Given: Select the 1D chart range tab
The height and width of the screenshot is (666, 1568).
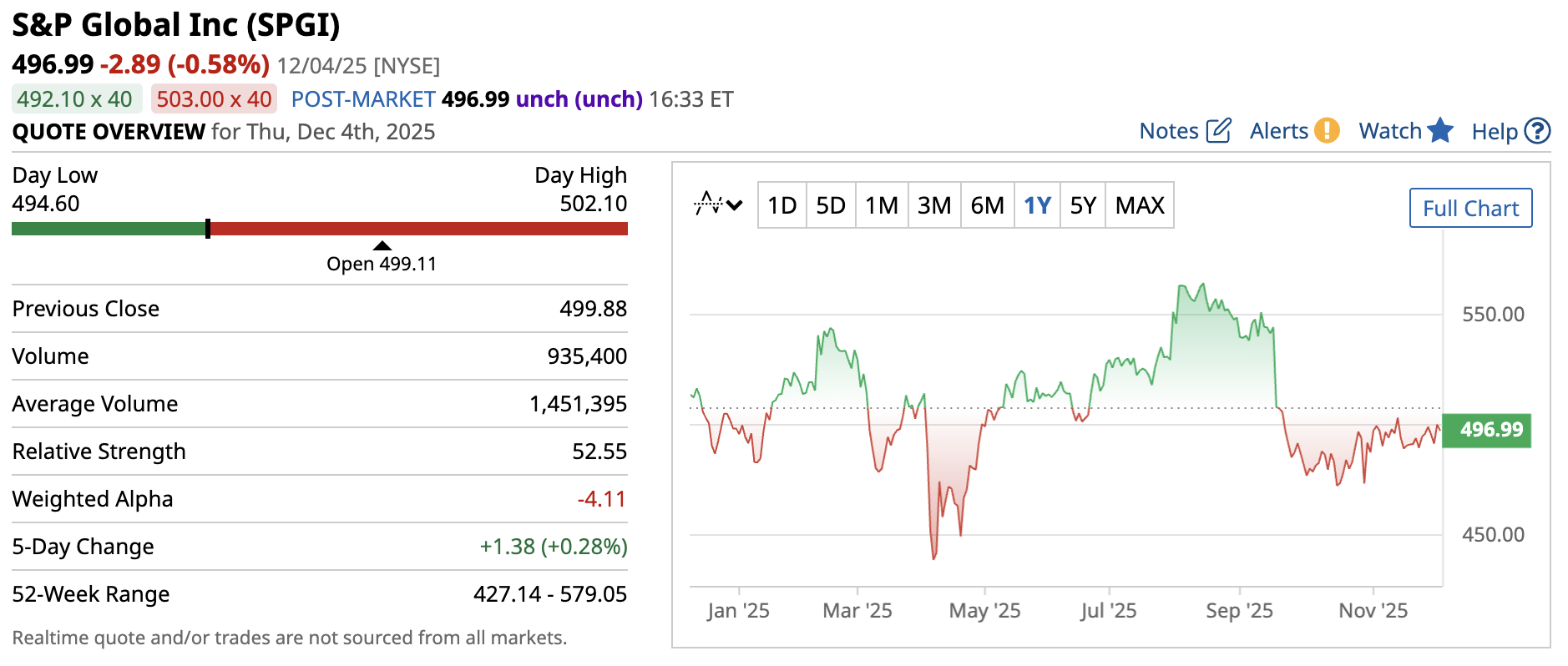Looking at the screenshot, I should click(x=781, y=205).
